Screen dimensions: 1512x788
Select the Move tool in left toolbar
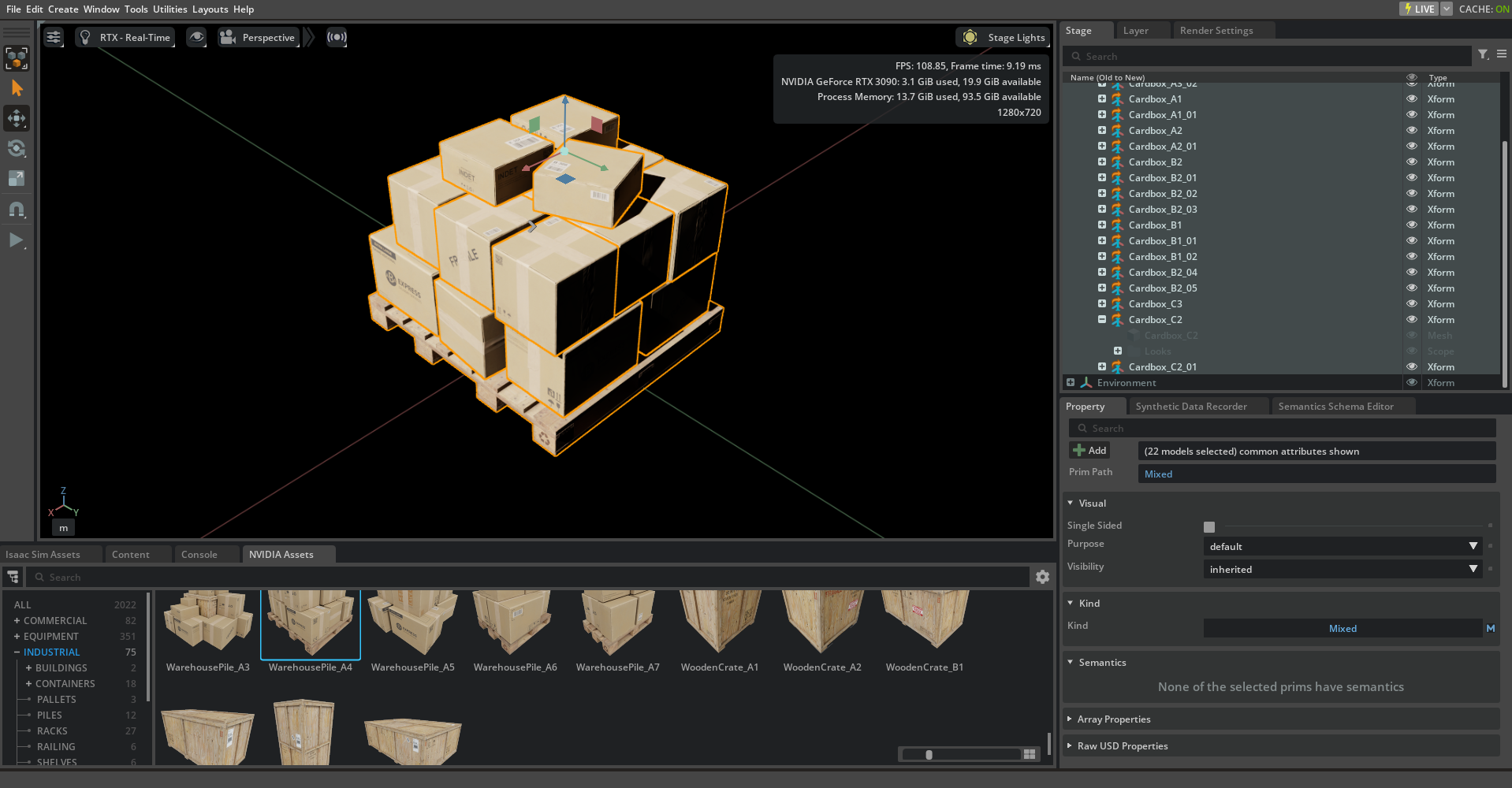(x=17, y=118)
